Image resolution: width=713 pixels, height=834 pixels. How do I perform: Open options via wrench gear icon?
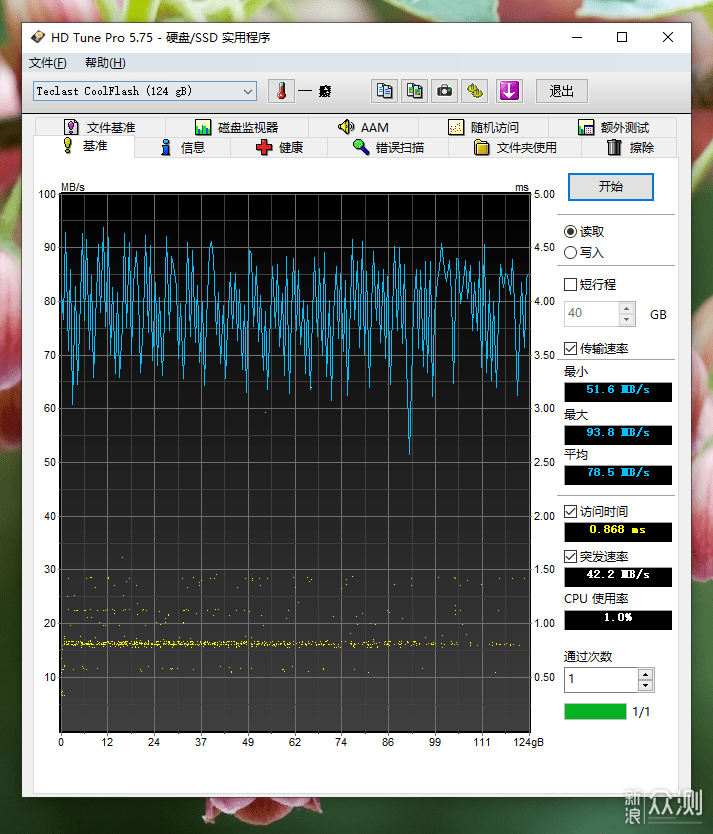[475, 91]
